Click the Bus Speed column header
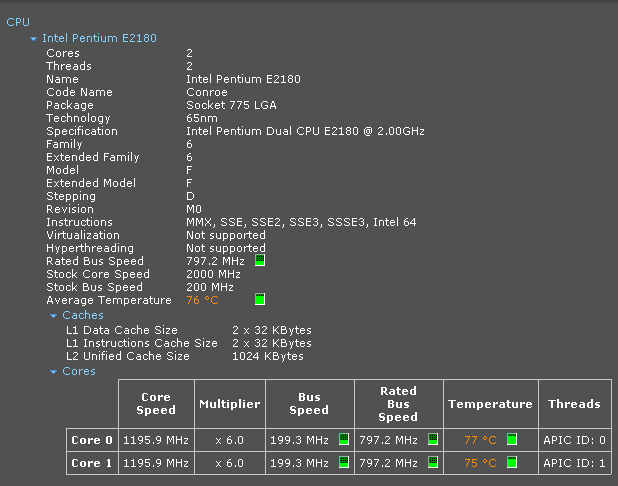The image size is (618, 486). (x=309, y=404)
